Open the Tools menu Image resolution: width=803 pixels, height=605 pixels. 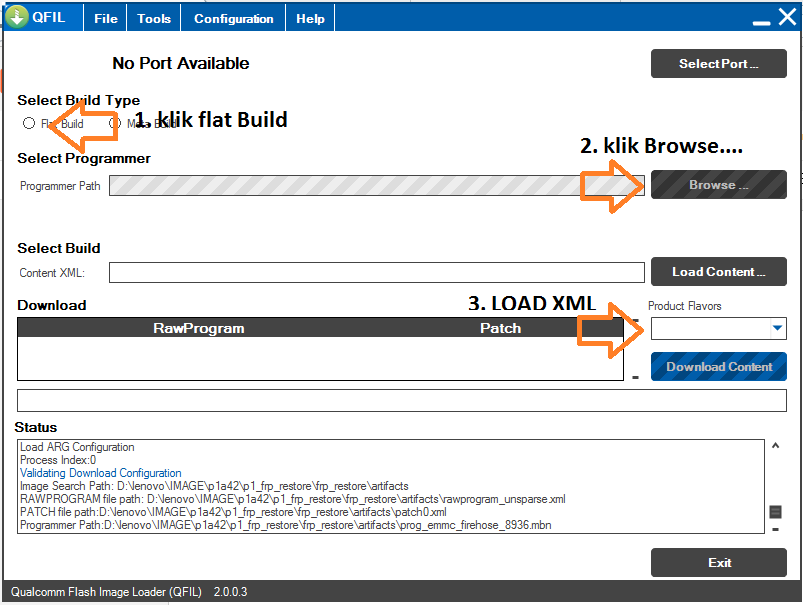154,19
